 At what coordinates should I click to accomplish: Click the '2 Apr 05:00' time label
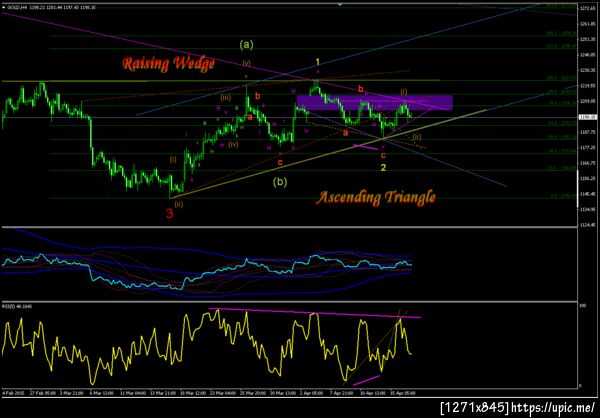311,393
